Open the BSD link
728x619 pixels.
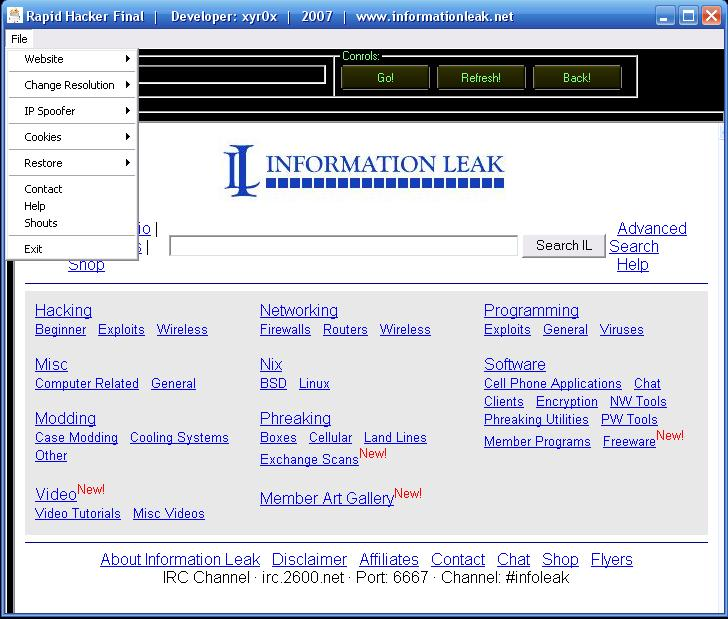(x=273, y=384)
